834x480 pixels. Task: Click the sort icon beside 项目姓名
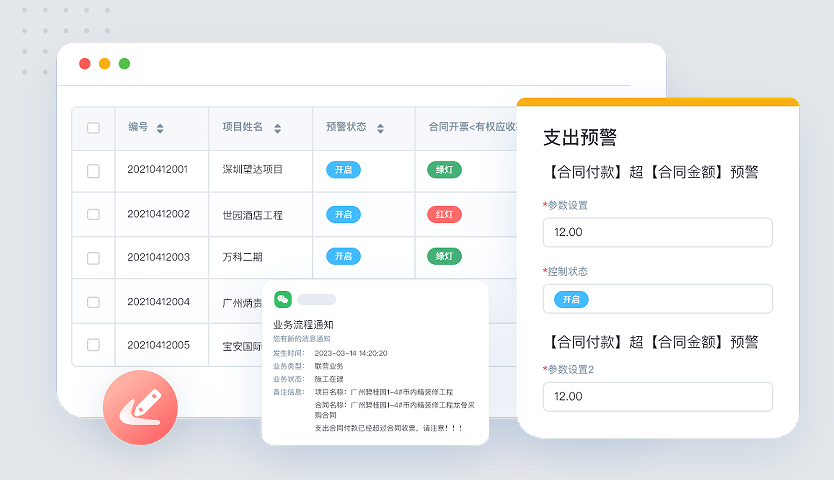(x=277, y=128)
